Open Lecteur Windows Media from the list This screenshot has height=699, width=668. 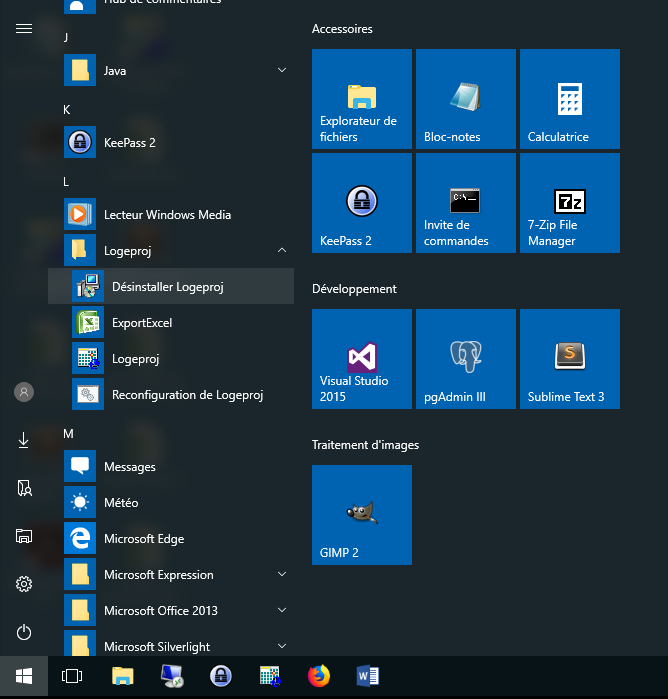[x=171, y=214]
